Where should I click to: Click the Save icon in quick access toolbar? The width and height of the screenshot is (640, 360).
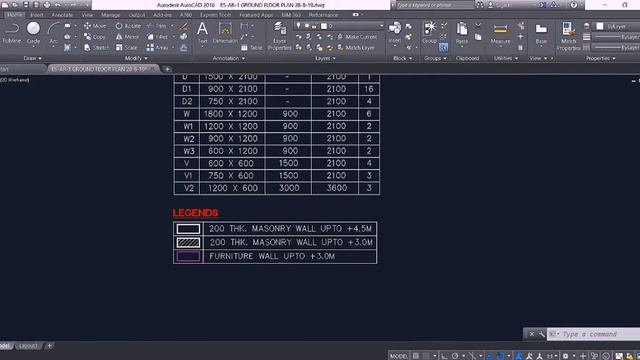[26, 5]
